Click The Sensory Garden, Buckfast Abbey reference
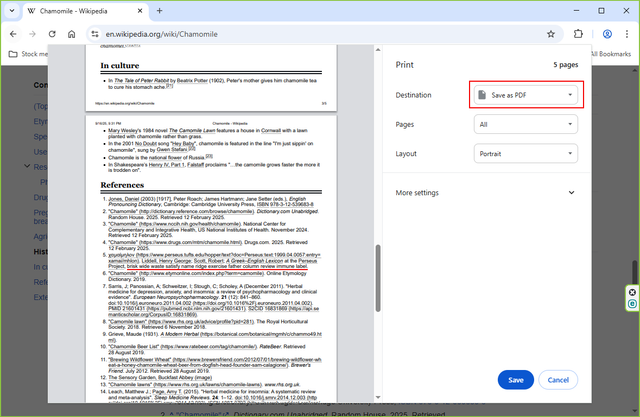 pyautogui.click(x=160, y=377)
